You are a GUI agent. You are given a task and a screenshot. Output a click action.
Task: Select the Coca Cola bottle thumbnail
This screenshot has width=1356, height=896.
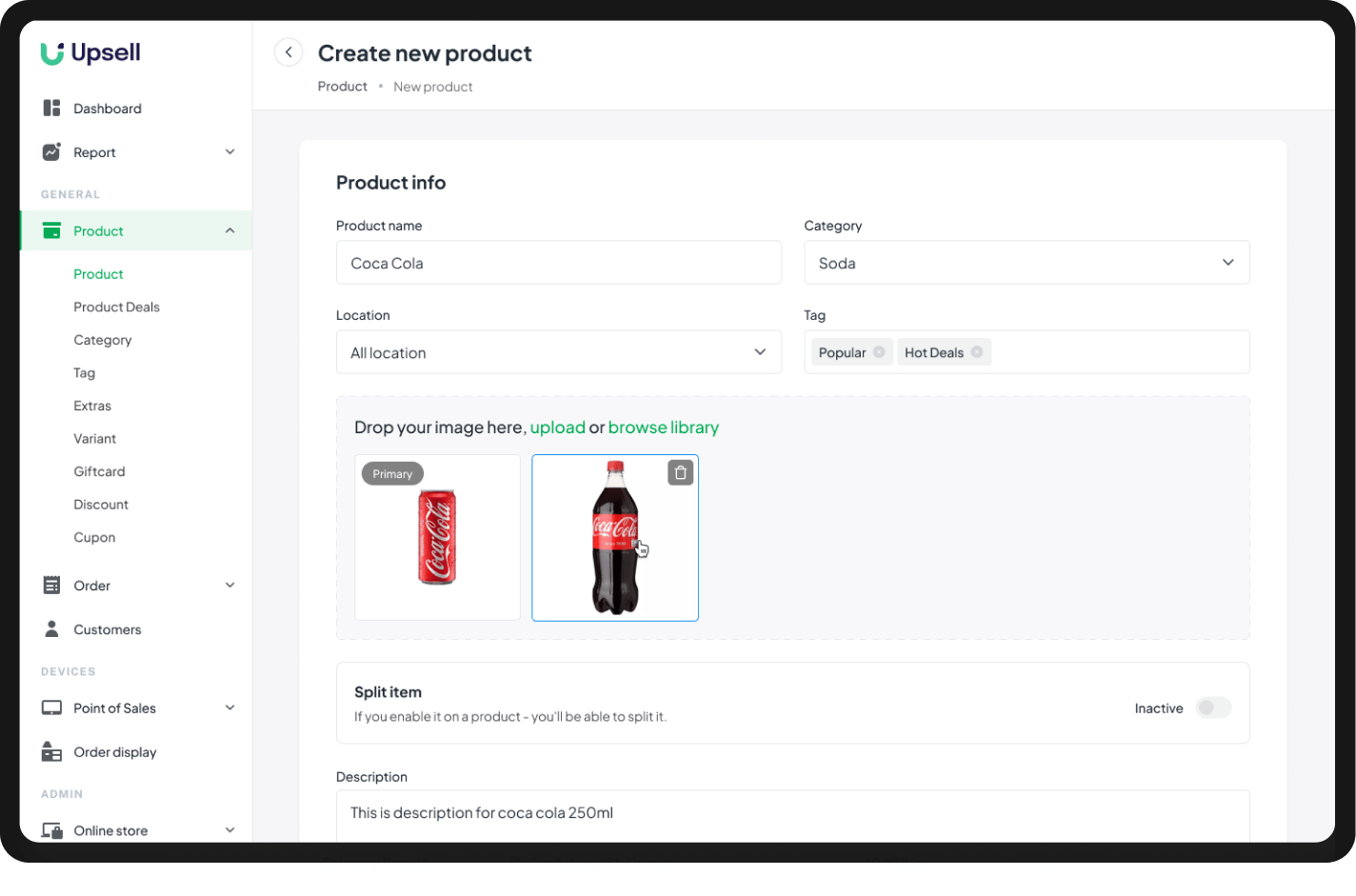[x=615, y=537]
